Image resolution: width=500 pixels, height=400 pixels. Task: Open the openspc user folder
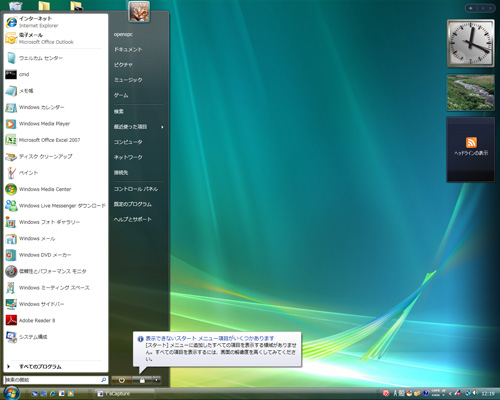coord(138,34)
